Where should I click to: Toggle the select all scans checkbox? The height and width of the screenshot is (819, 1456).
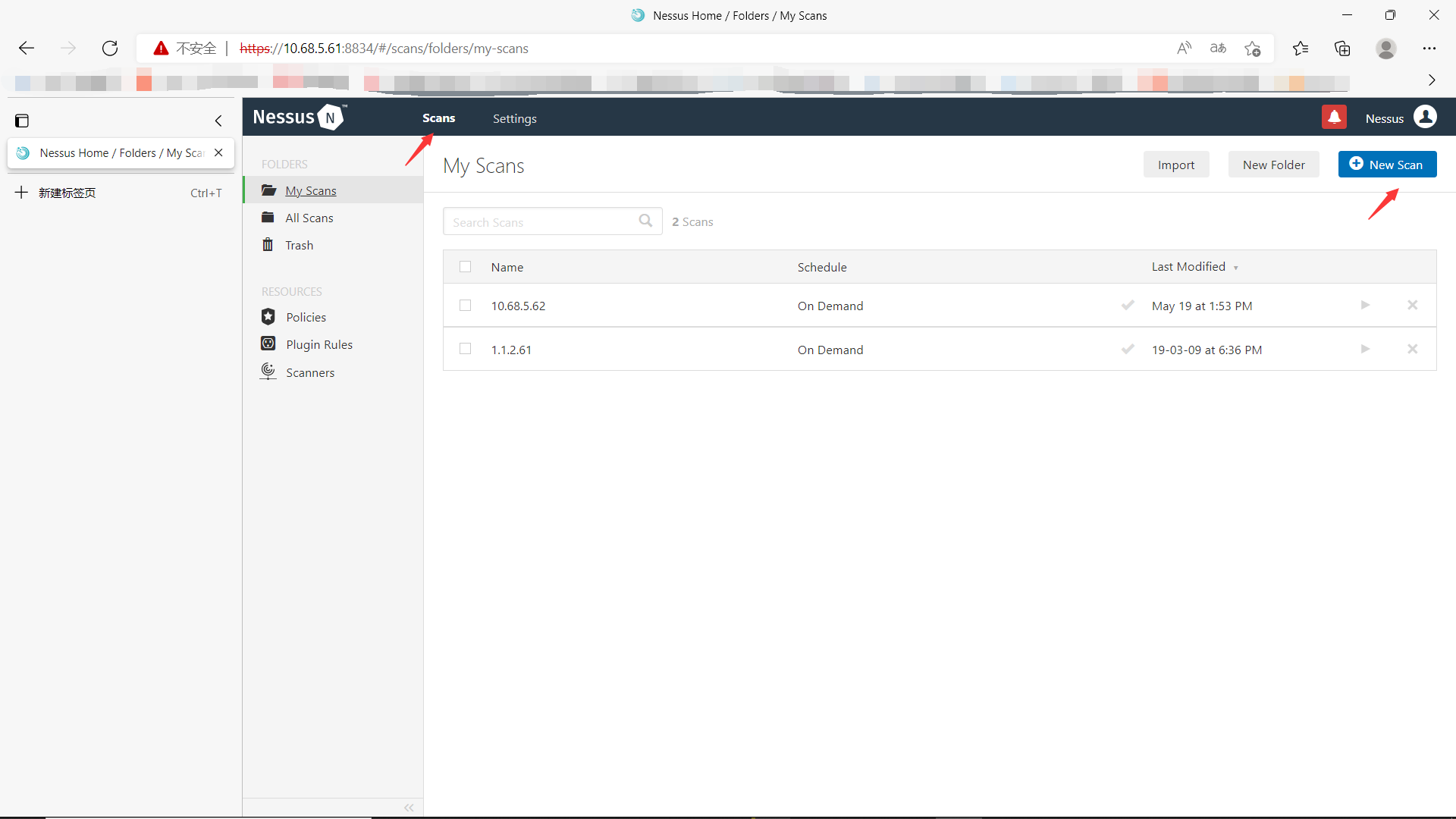point(465,266)
